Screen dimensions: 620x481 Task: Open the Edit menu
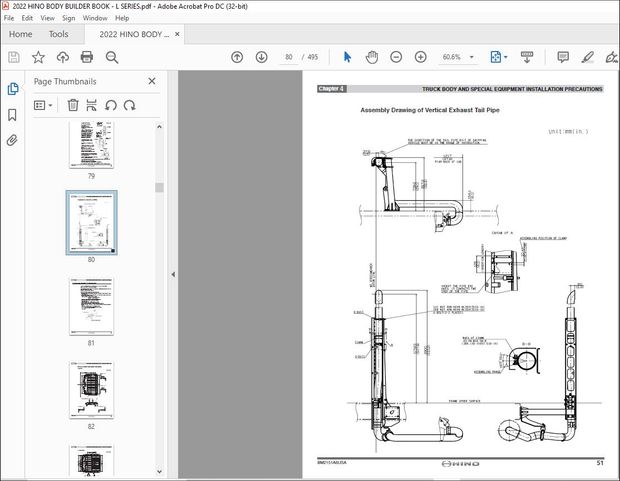pos(27,18)
